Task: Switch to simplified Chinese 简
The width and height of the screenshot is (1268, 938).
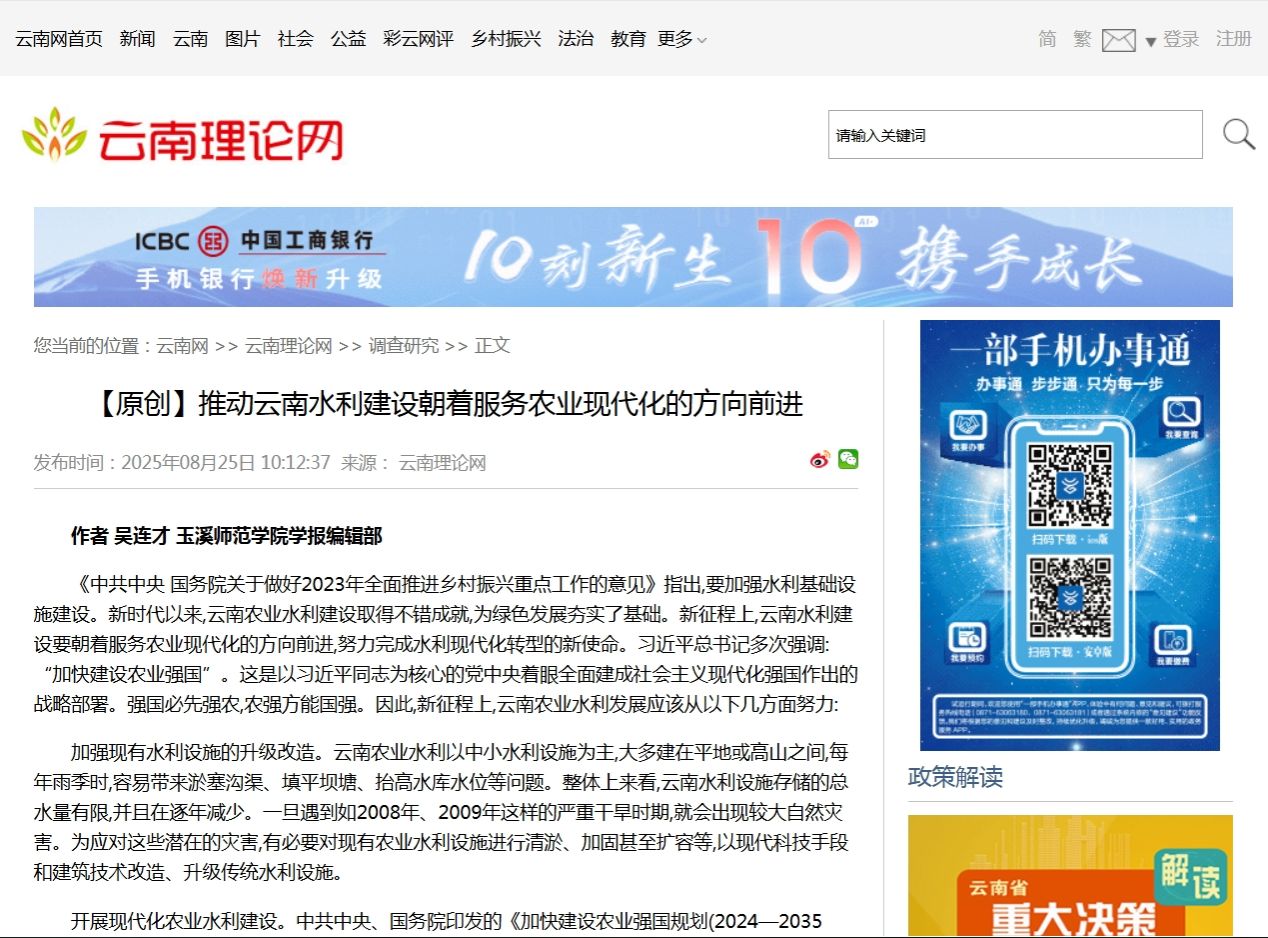Action: click(1047, 39)
